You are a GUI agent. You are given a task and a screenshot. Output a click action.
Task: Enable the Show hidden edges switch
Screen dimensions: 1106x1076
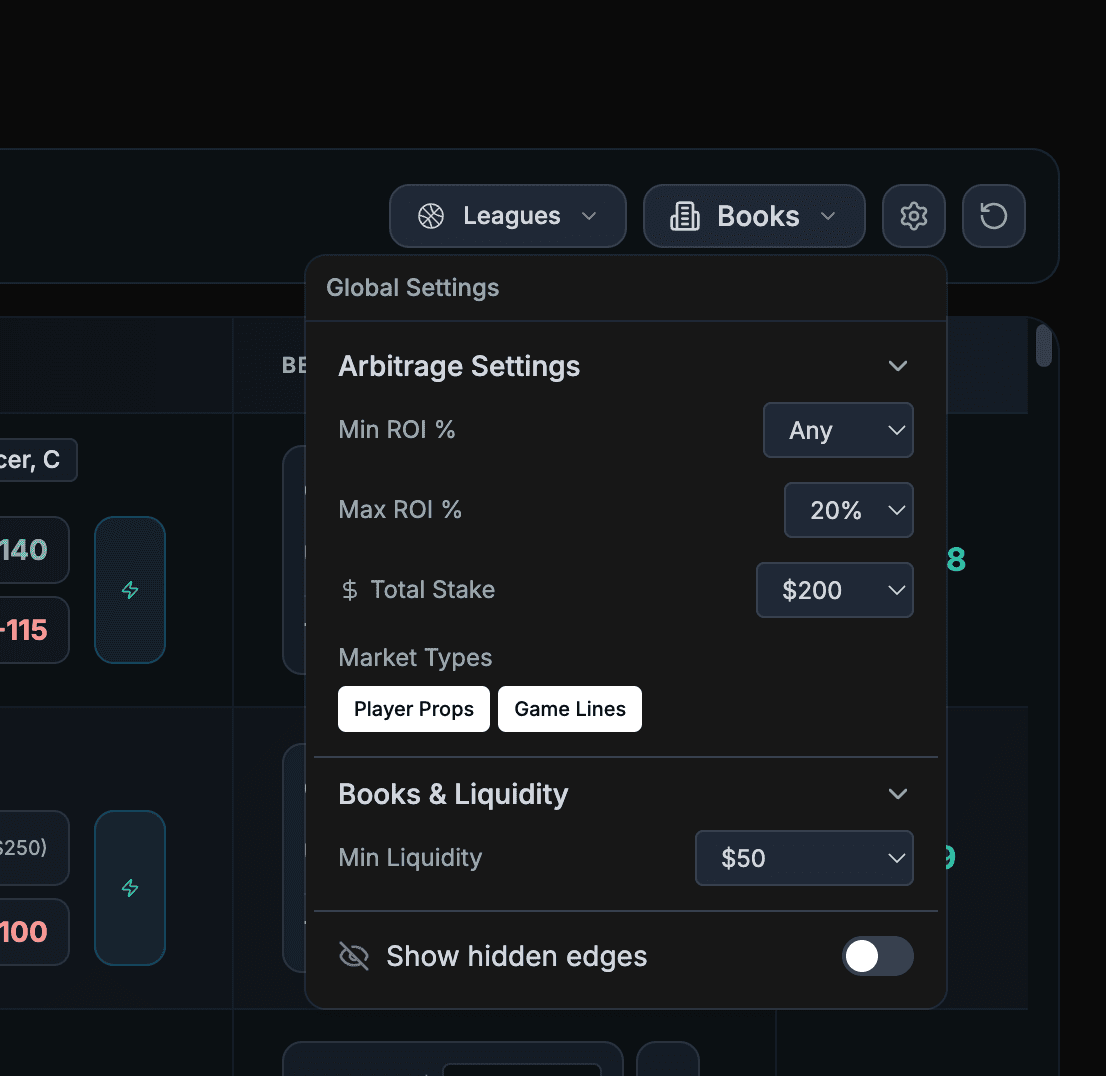(x=877, y=956)
